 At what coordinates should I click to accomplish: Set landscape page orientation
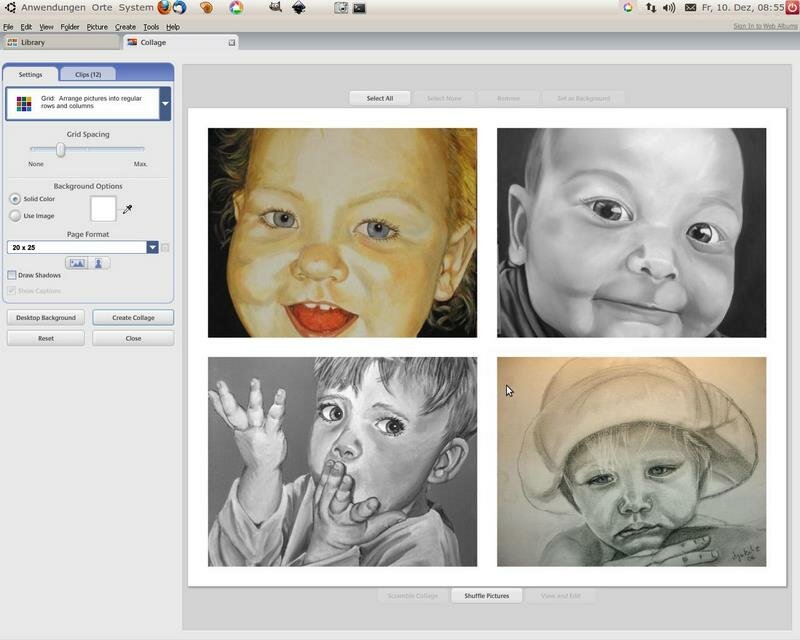[77, 263]
